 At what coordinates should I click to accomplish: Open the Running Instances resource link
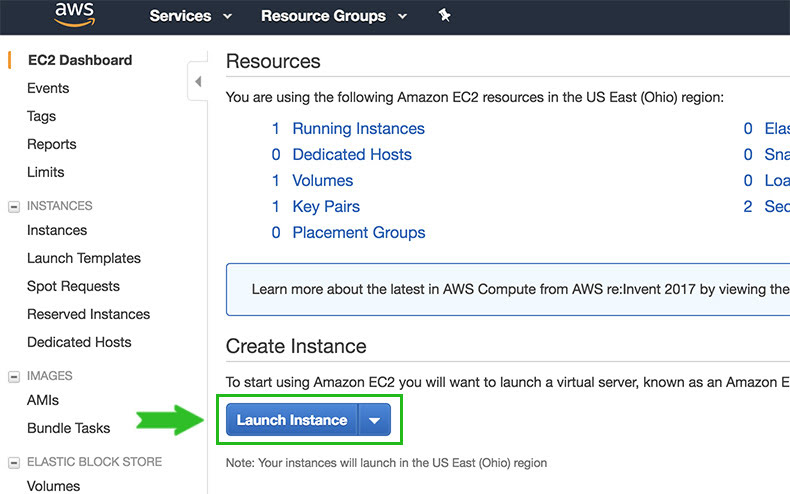[x=358, y=129]
